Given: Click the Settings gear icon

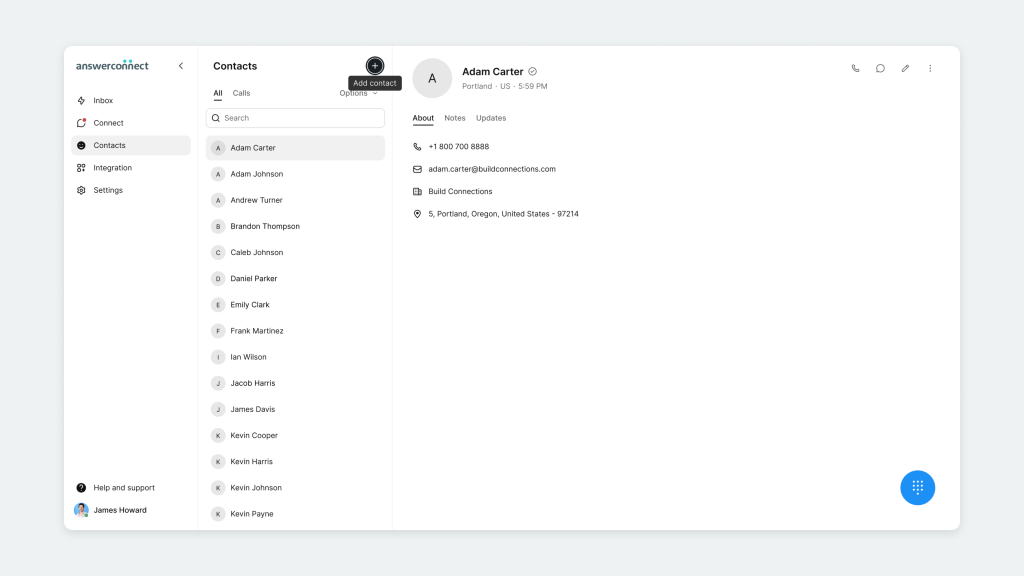Looking at the screenshot, I should pos(81,190).
